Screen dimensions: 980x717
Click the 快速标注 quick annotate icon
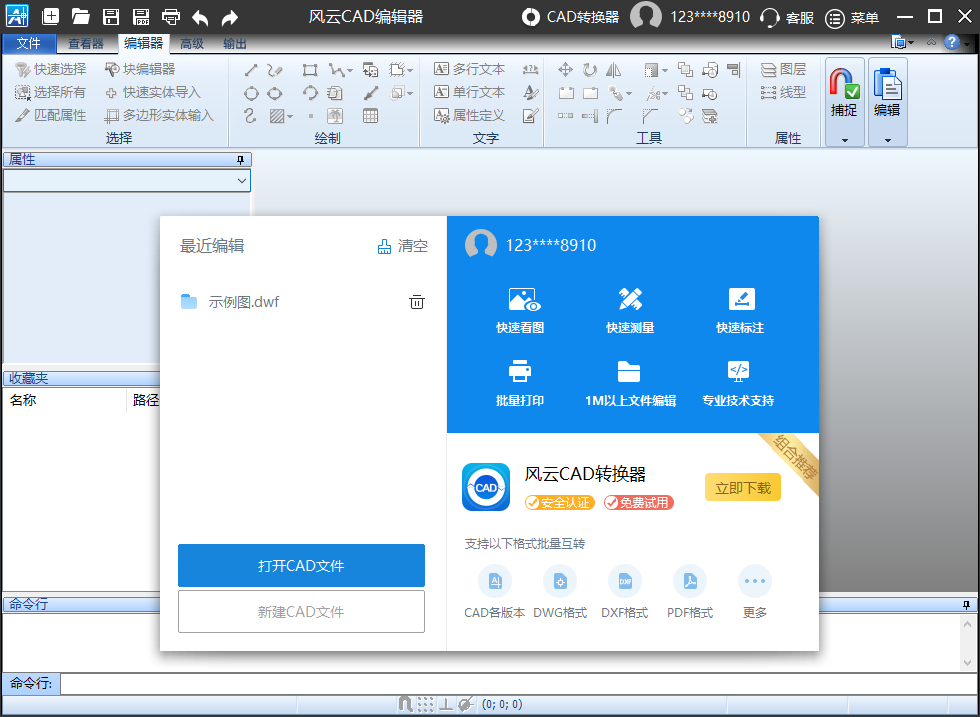coord(741,299)
